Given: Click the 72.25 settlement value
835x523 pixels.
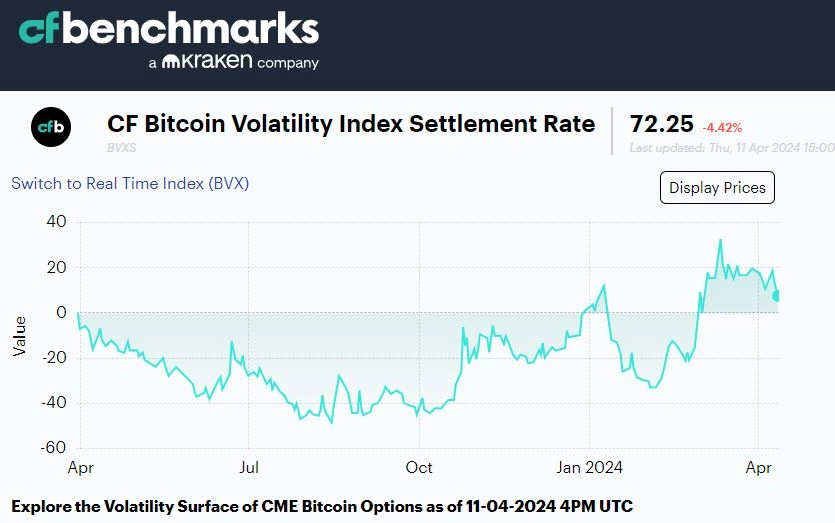Looking at the screenshot, I should pos(661,124).
